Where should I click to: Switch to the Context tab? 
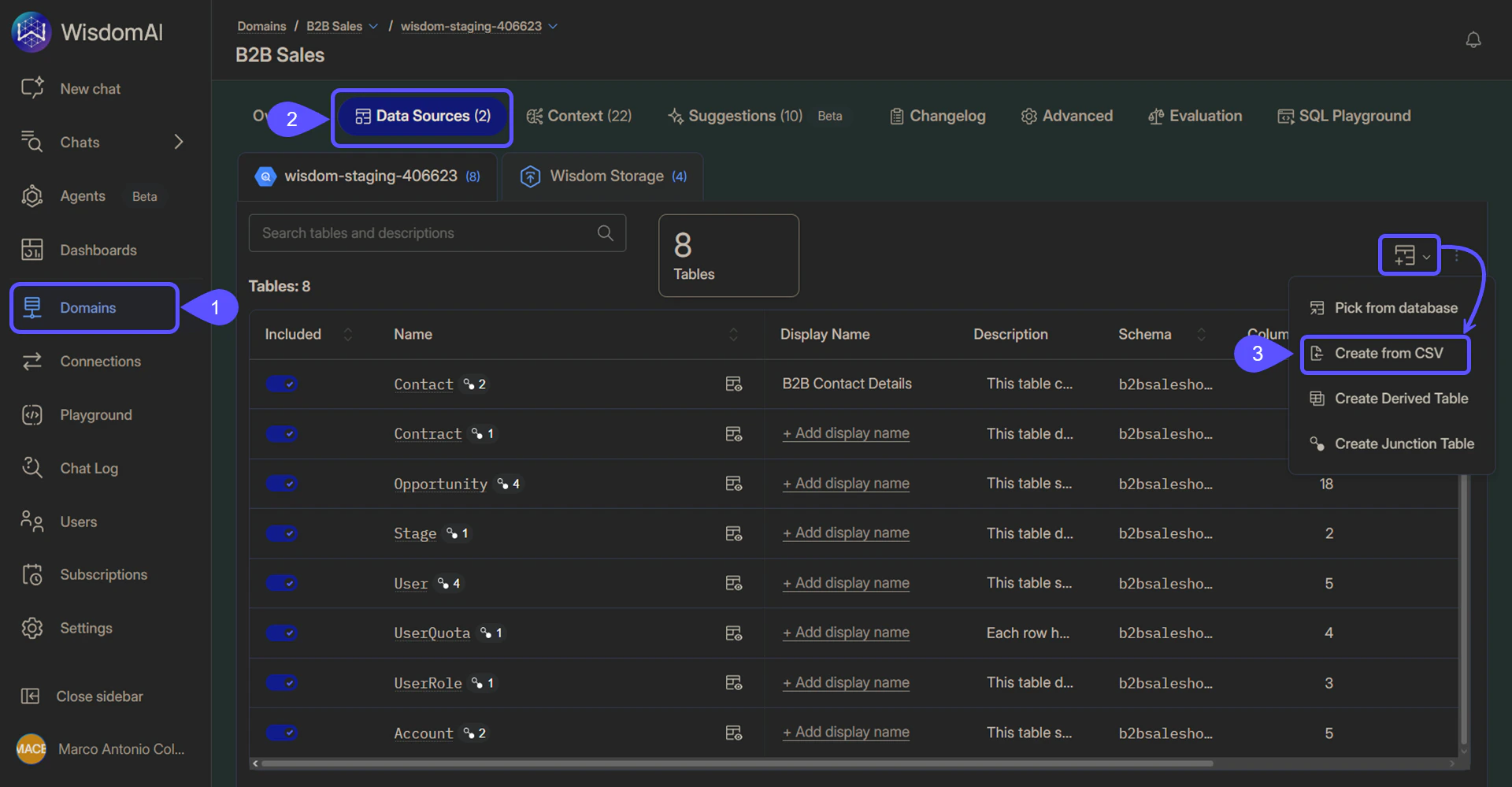click(x=579, y=116)
